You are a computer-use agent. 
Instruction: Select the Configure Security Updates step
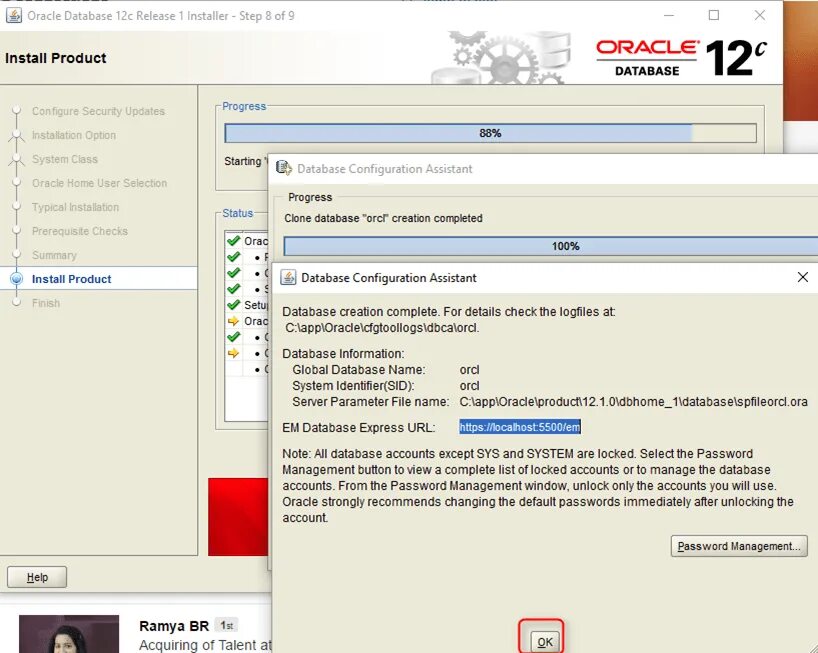pos(98,111)
